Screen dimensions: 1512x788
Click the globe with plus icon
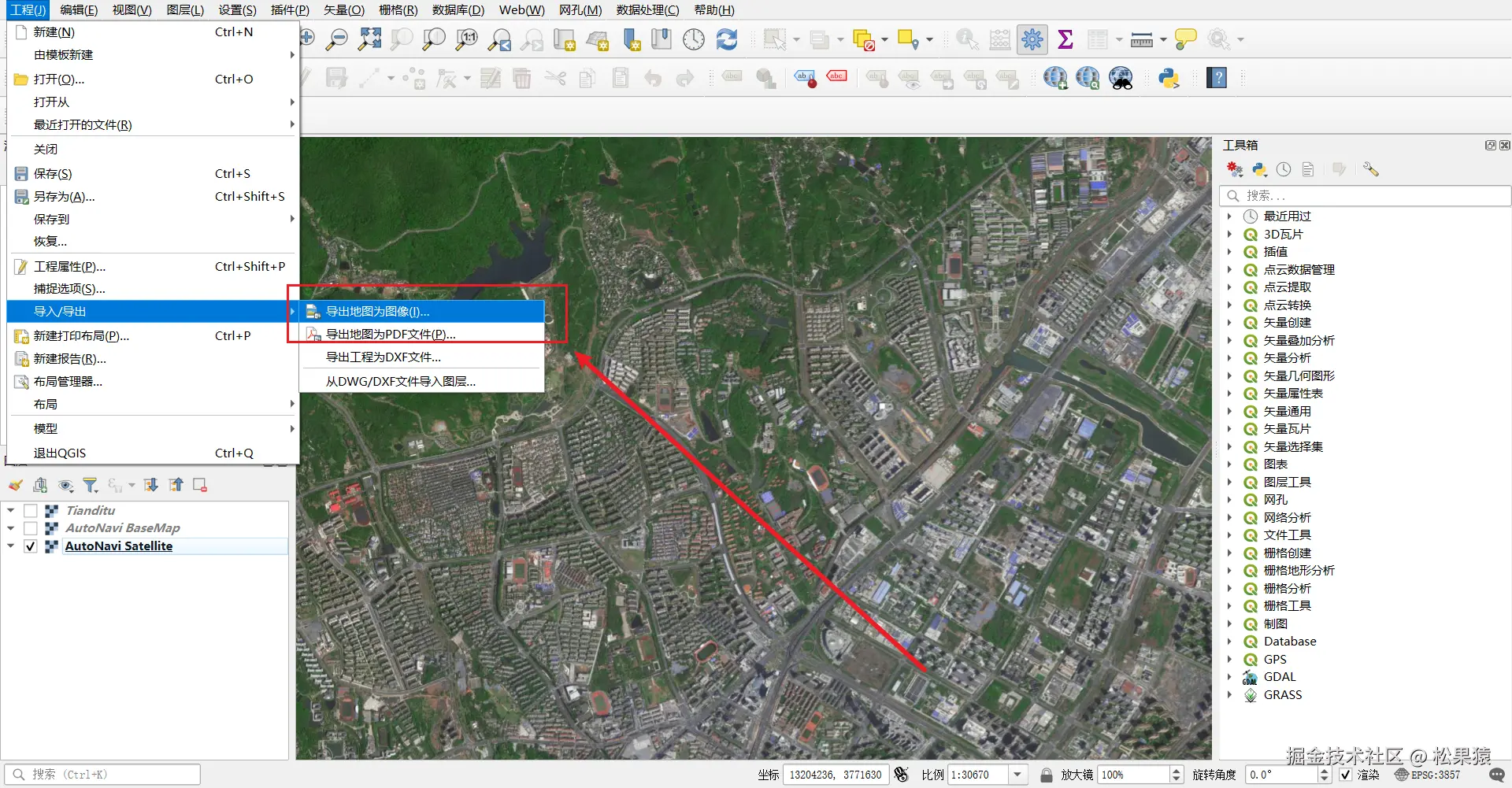[1055, 78]
